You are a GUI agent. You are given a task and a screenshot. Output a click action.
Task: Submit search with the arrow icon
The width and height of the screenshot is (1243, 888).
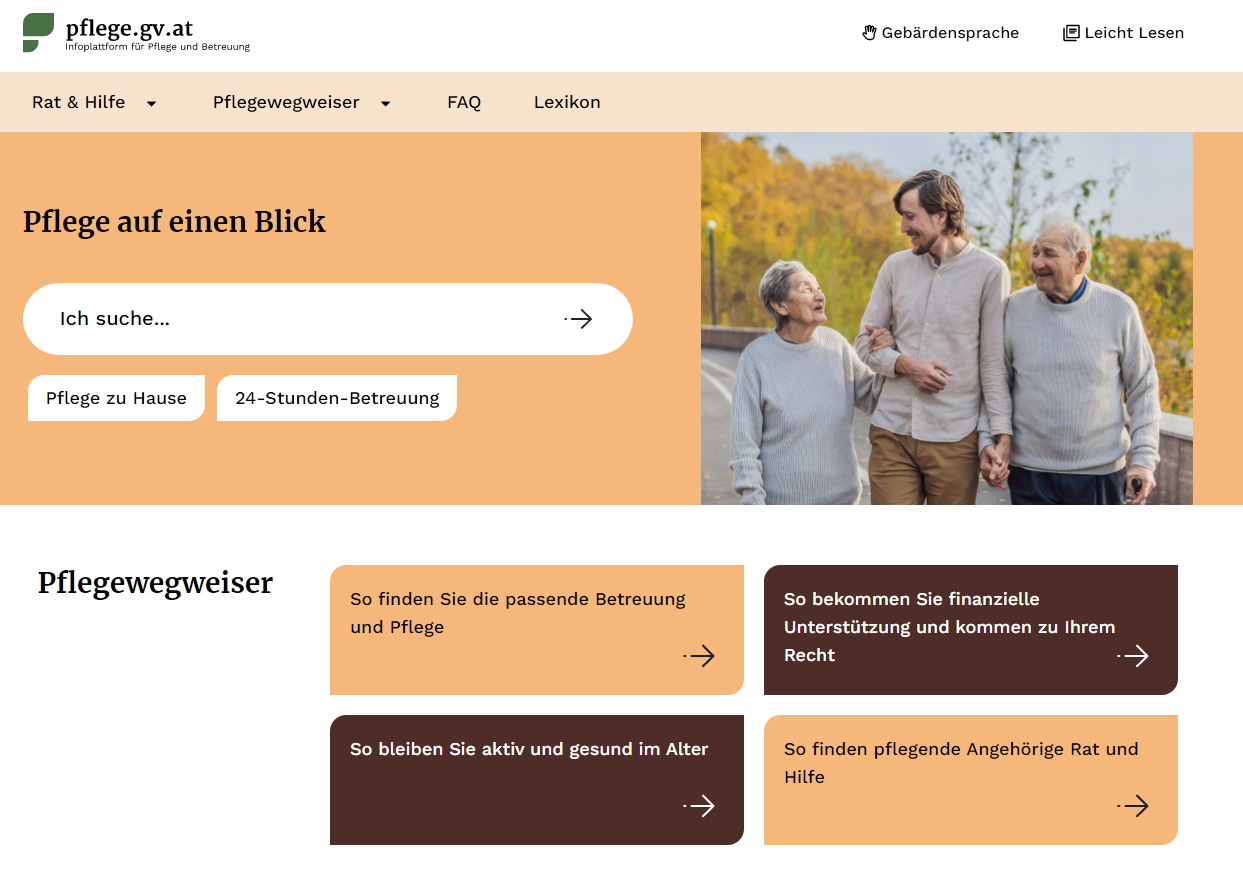point(579,319)
